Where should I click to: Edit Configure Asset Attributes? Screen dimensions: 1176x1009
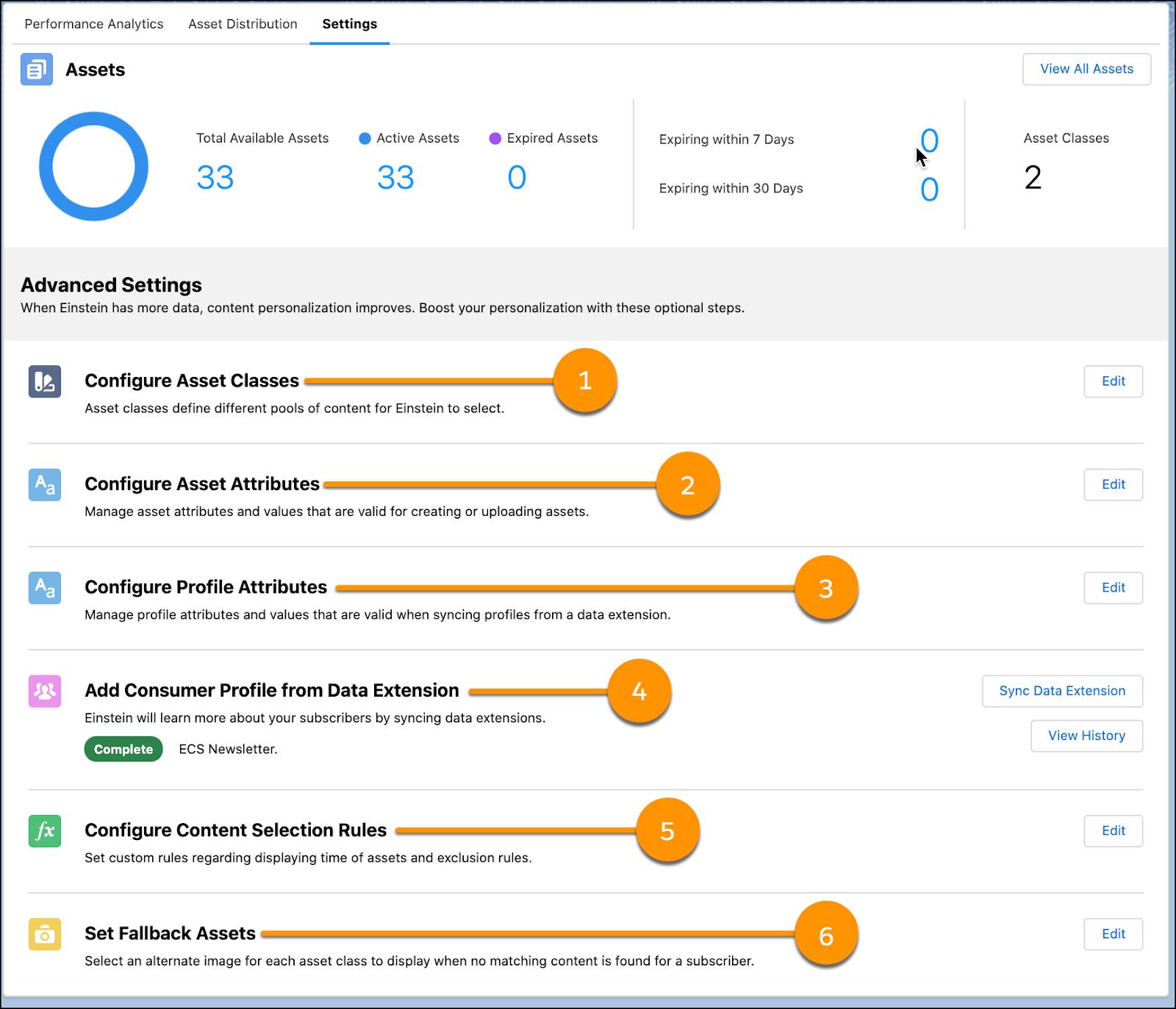click(1113, 484)
